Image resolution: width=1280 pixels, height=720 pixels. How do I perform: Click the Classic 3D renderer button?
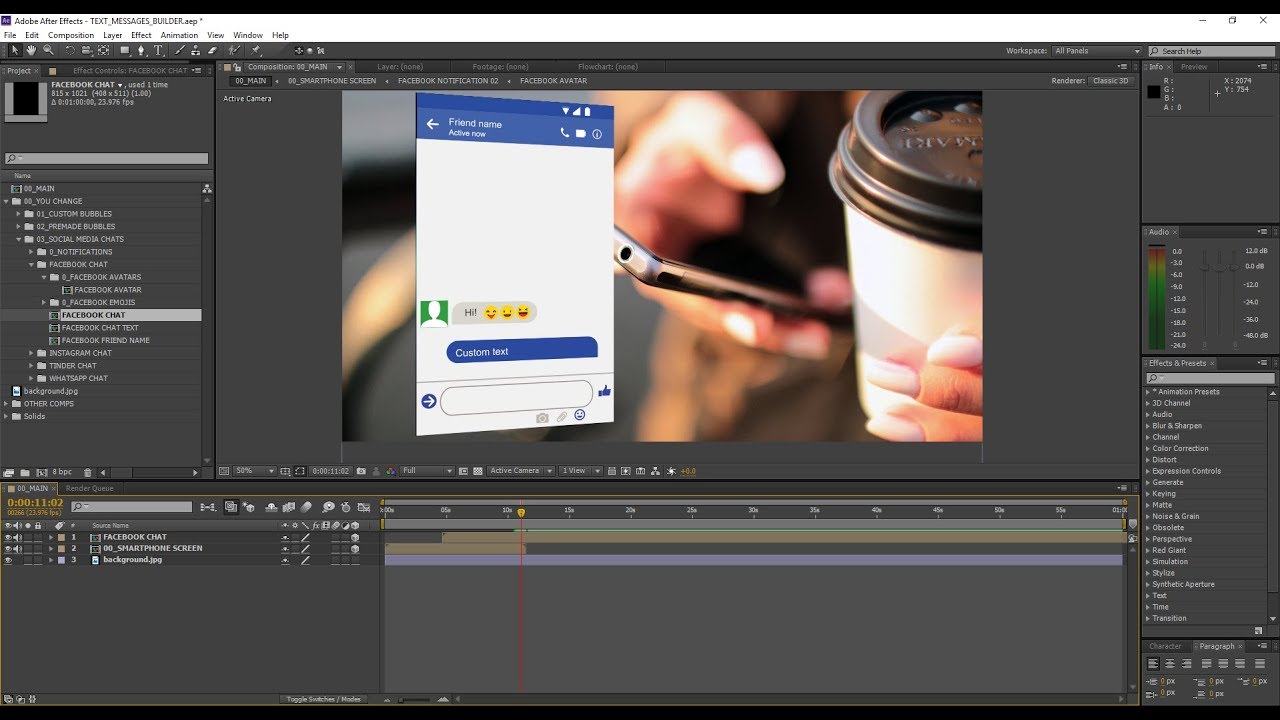[1110, 81]
